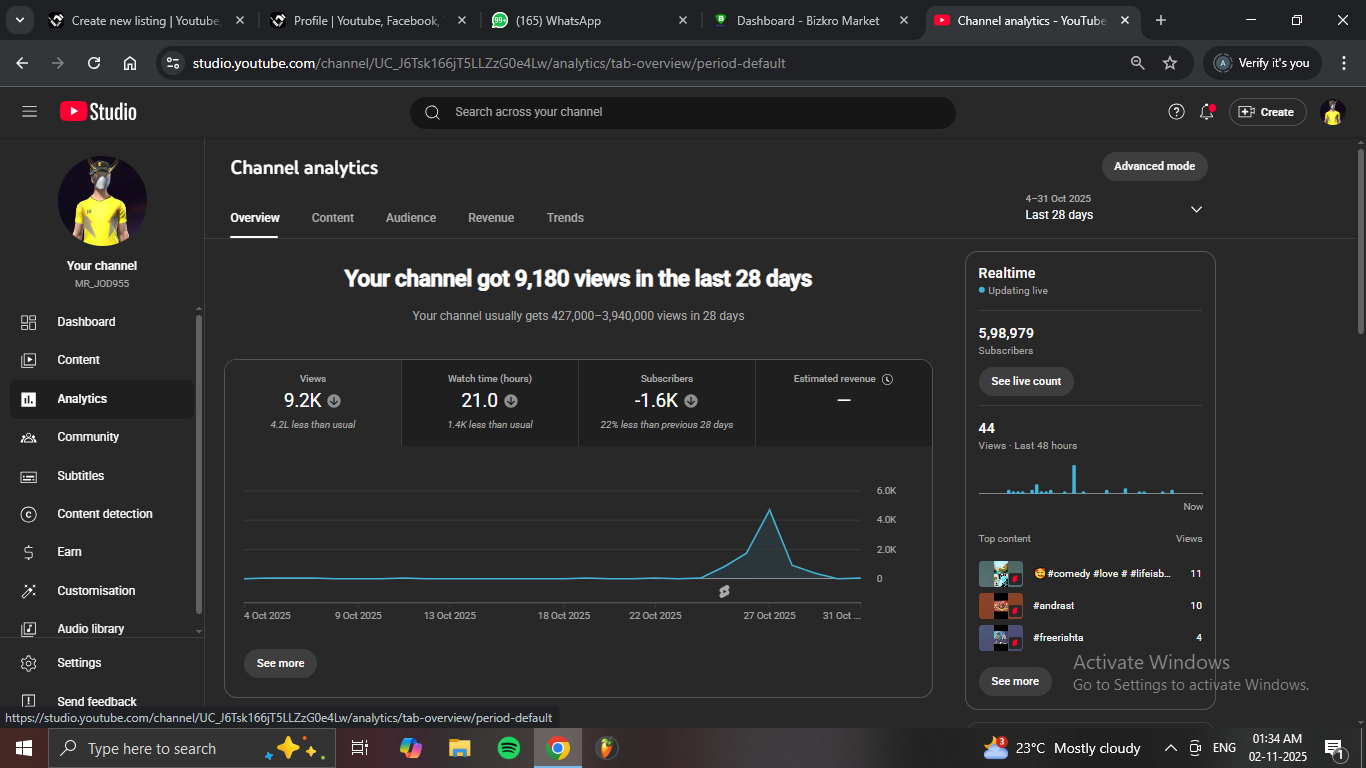Open the notifications bell
The width and height of the screenshot is (1366, 768).
click(1207, 112)
